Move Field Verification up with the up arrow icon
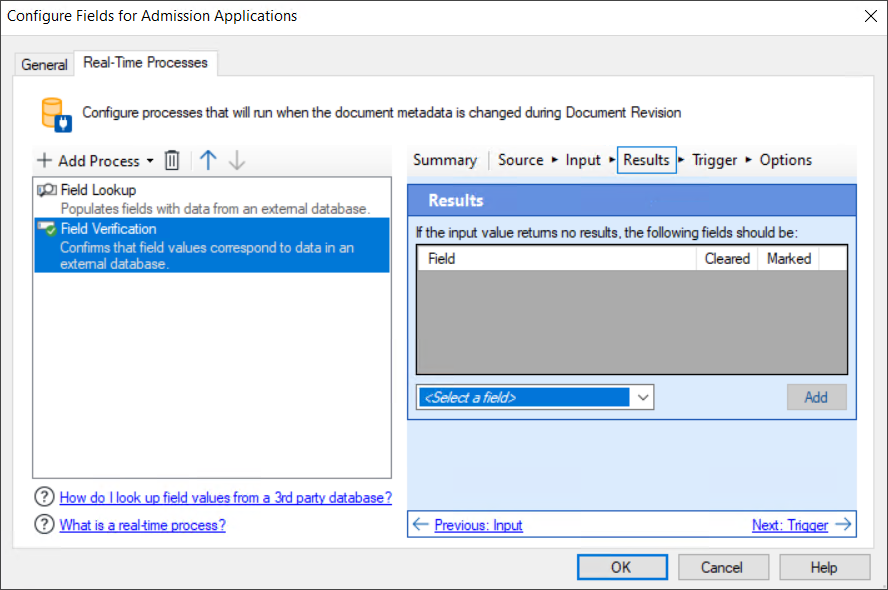Image resolution: width=888 pixels, height=590 pixels. pos(207,160)
